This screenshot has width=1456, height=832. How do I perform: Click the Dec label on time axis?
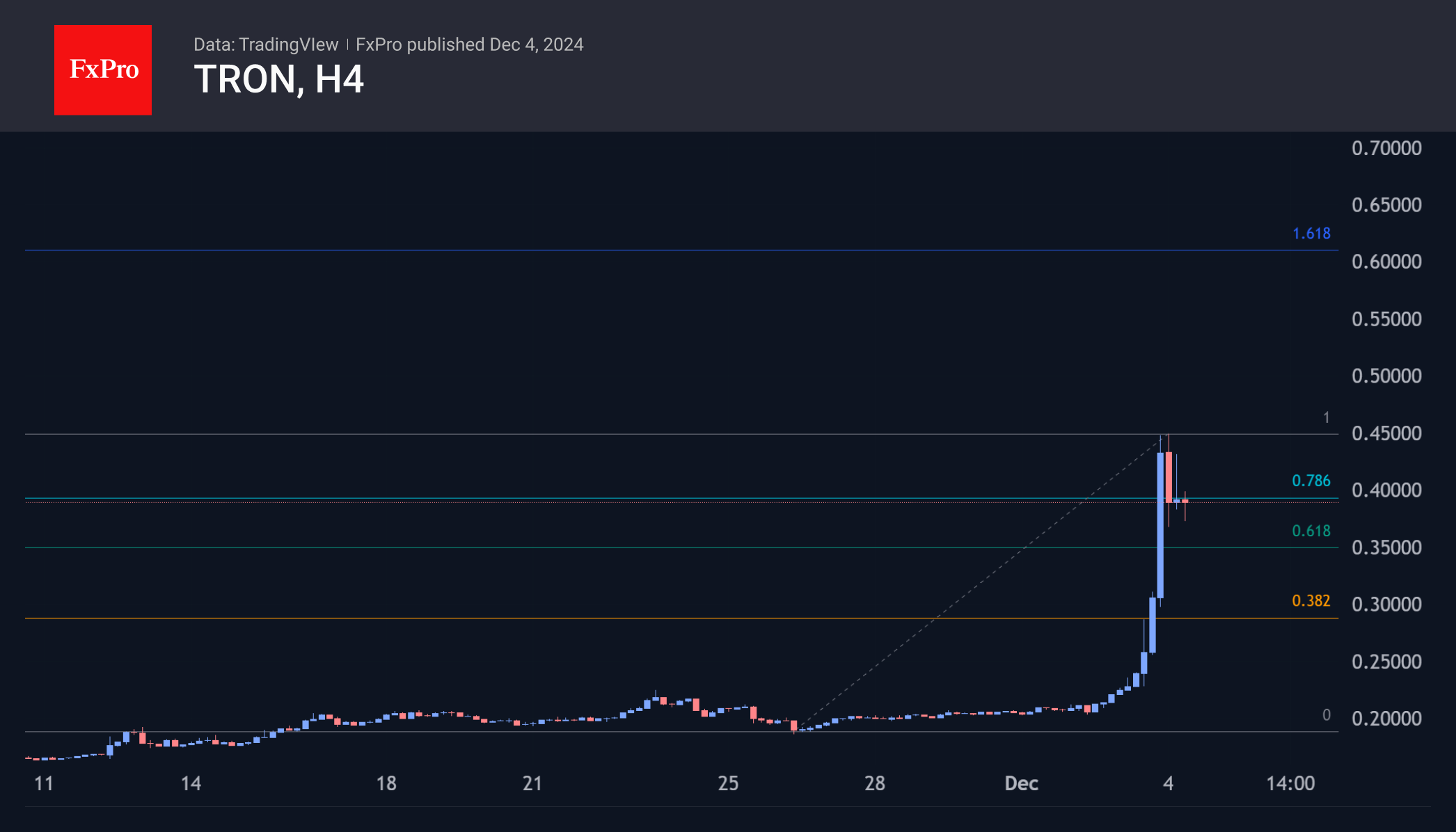click(1021, 783)
